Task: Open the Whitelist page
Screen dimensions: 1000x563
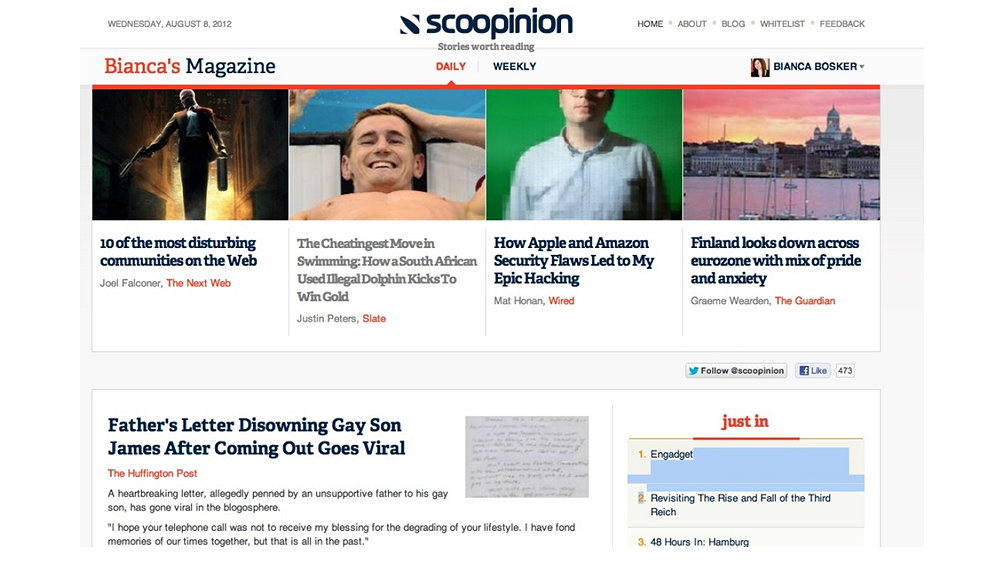Action: pos(782,24)
